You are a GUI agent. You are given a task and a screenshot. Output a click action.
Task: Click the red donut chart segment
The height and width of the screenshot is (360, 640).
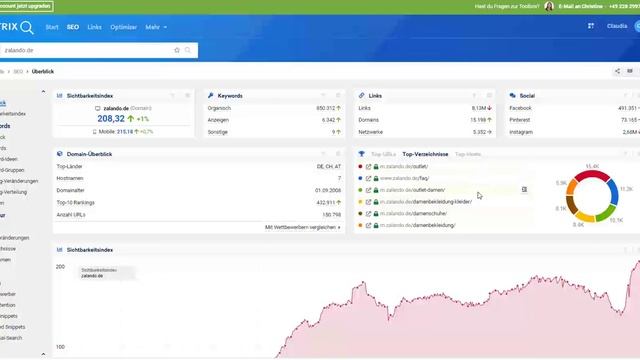591,175
